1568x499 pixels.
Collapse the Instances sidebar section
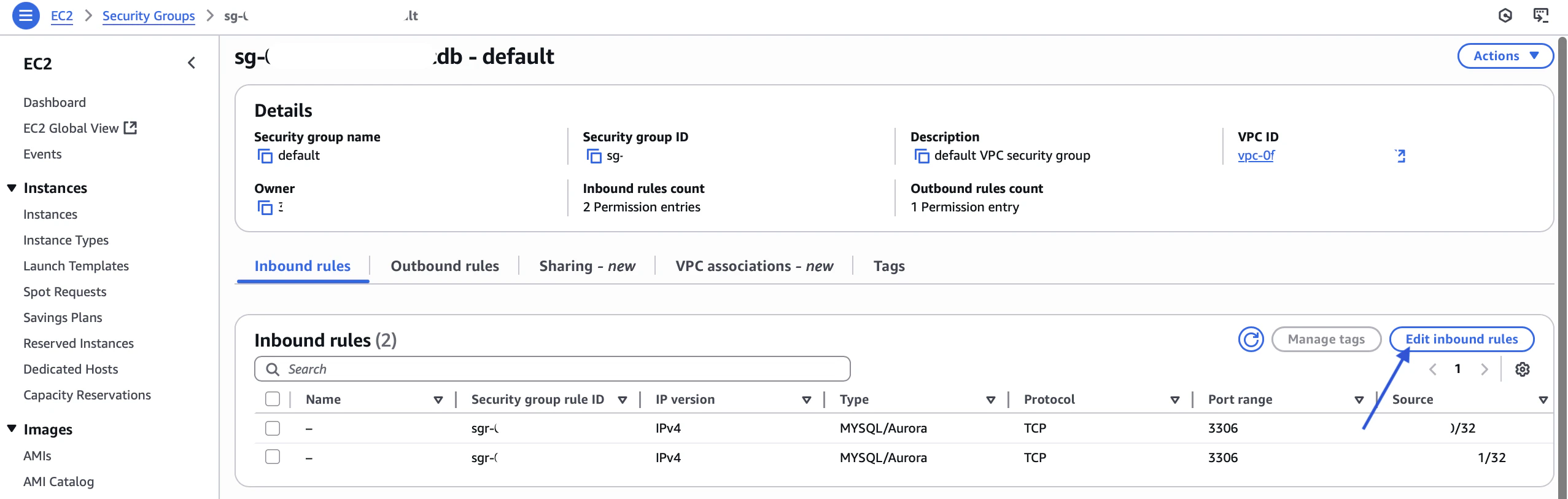click(12, 188)
